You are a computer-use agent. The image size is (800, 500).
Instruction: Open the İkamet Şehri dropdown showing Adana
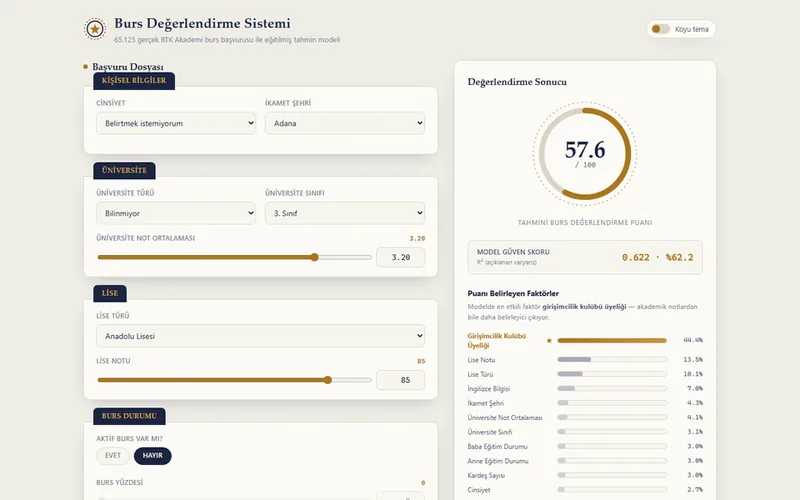(345, 123)
